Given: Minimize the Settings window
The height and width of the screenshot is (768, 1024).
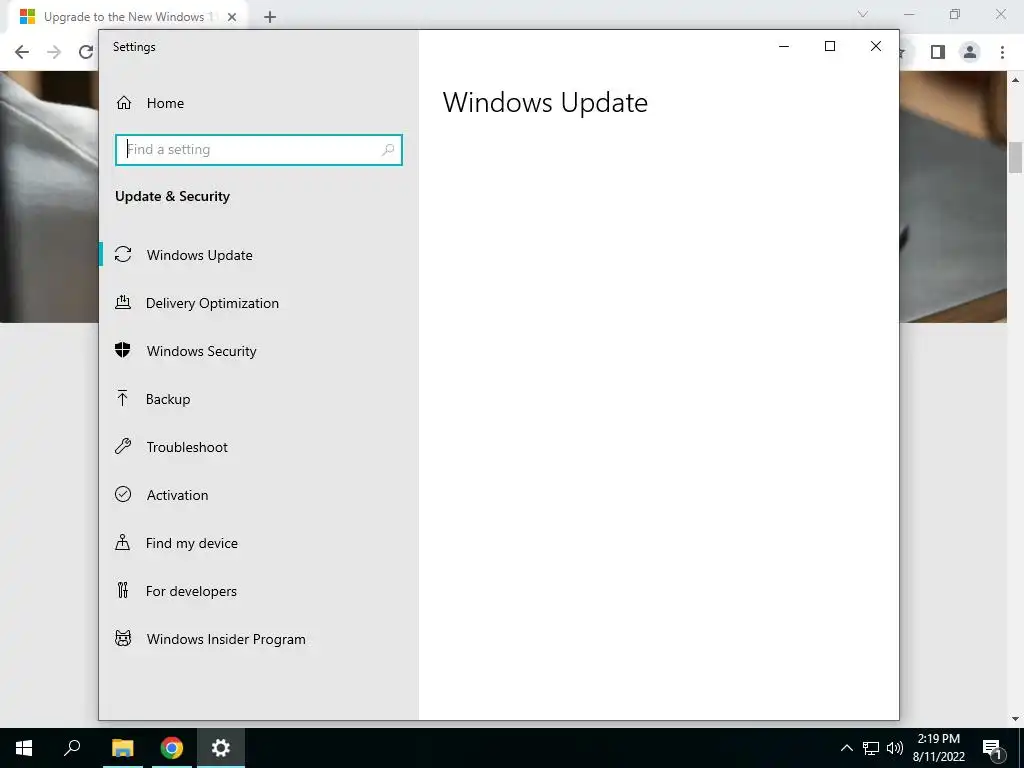Looking at the screenshot, I should click(x=784, y=46).
